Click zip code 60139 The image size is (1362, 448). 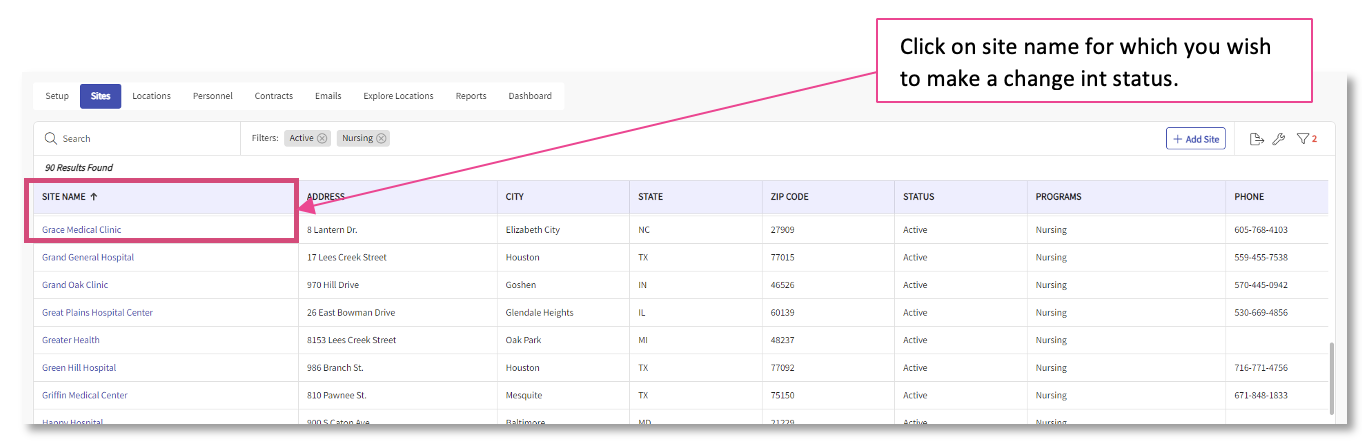(x=783, y=313)
